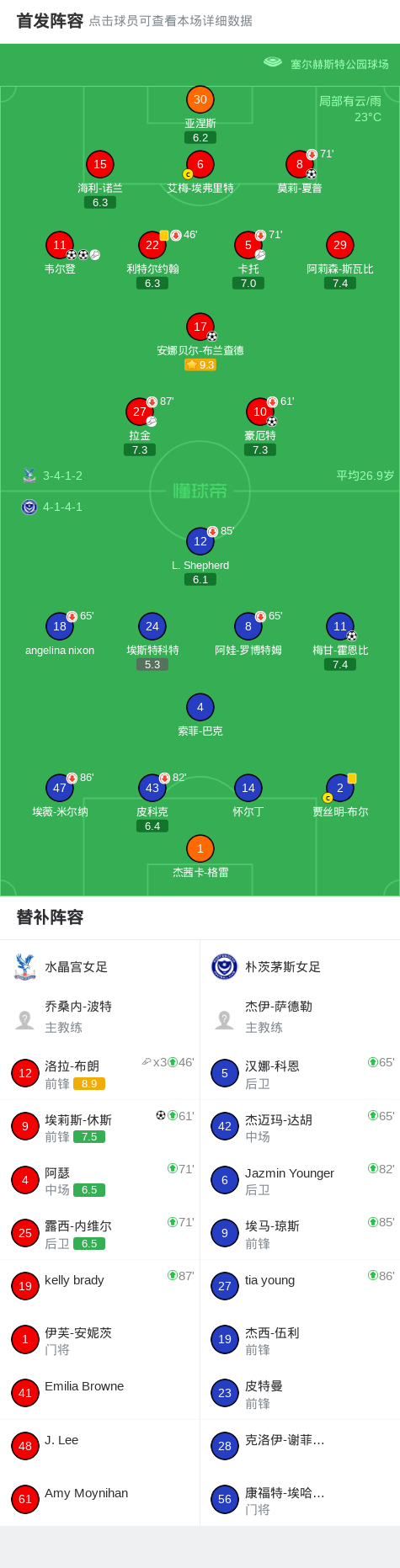Select substitute Jazmin Younger number 6
Viewport: 400px width, 1568px height.
(300, 1180)
